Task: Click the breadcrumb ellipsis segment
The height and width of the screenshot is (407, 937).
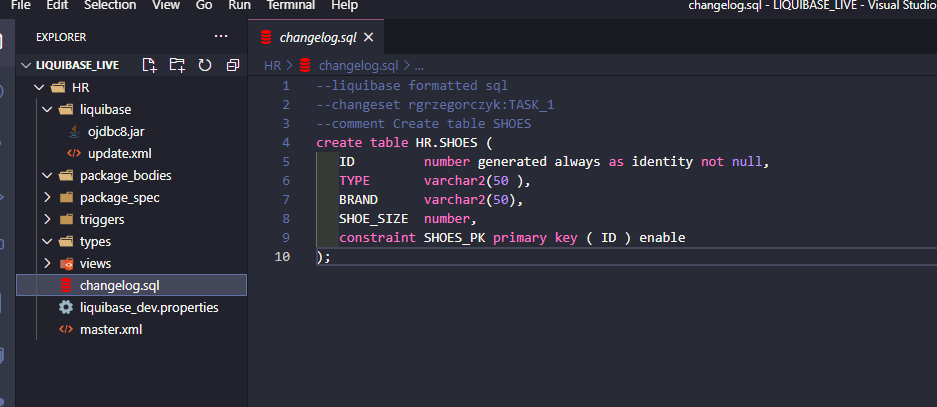Action: tap(418, 66)
